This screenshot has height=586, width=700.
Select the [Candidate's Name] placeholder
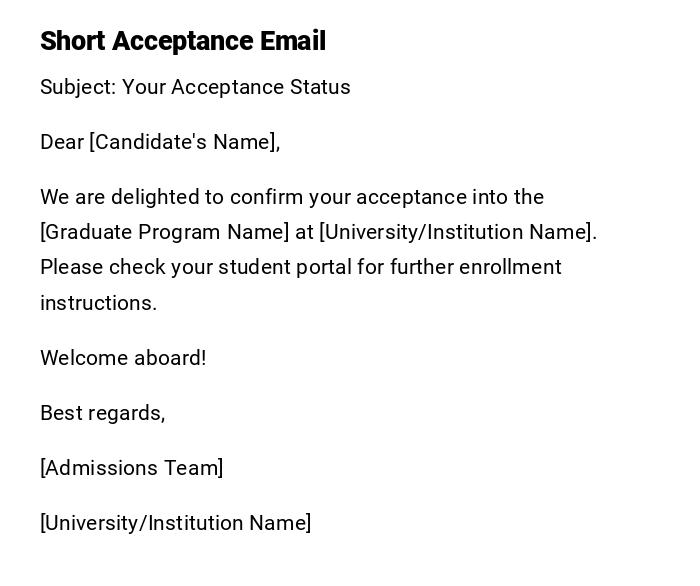click(184, 142)
